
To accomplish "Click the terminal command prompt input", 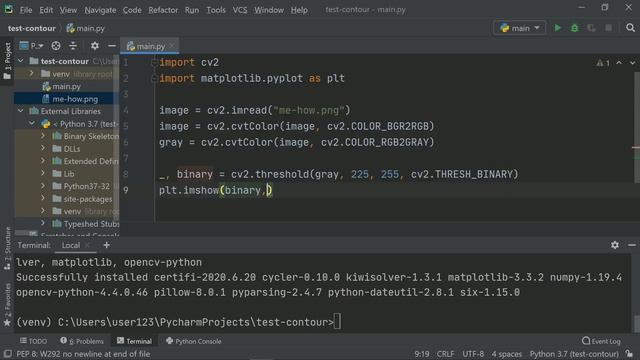I will (x=337, y=322).
